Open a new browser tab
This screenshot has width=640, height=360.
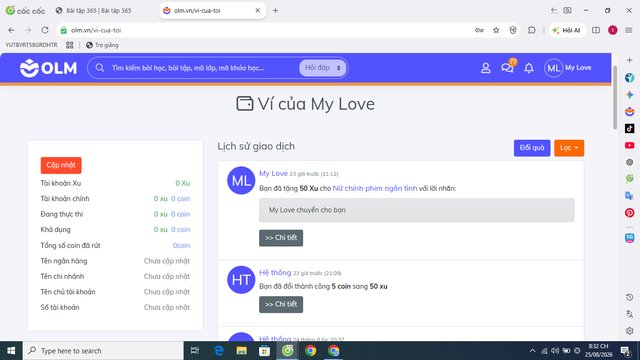click(x=276, y=11)
